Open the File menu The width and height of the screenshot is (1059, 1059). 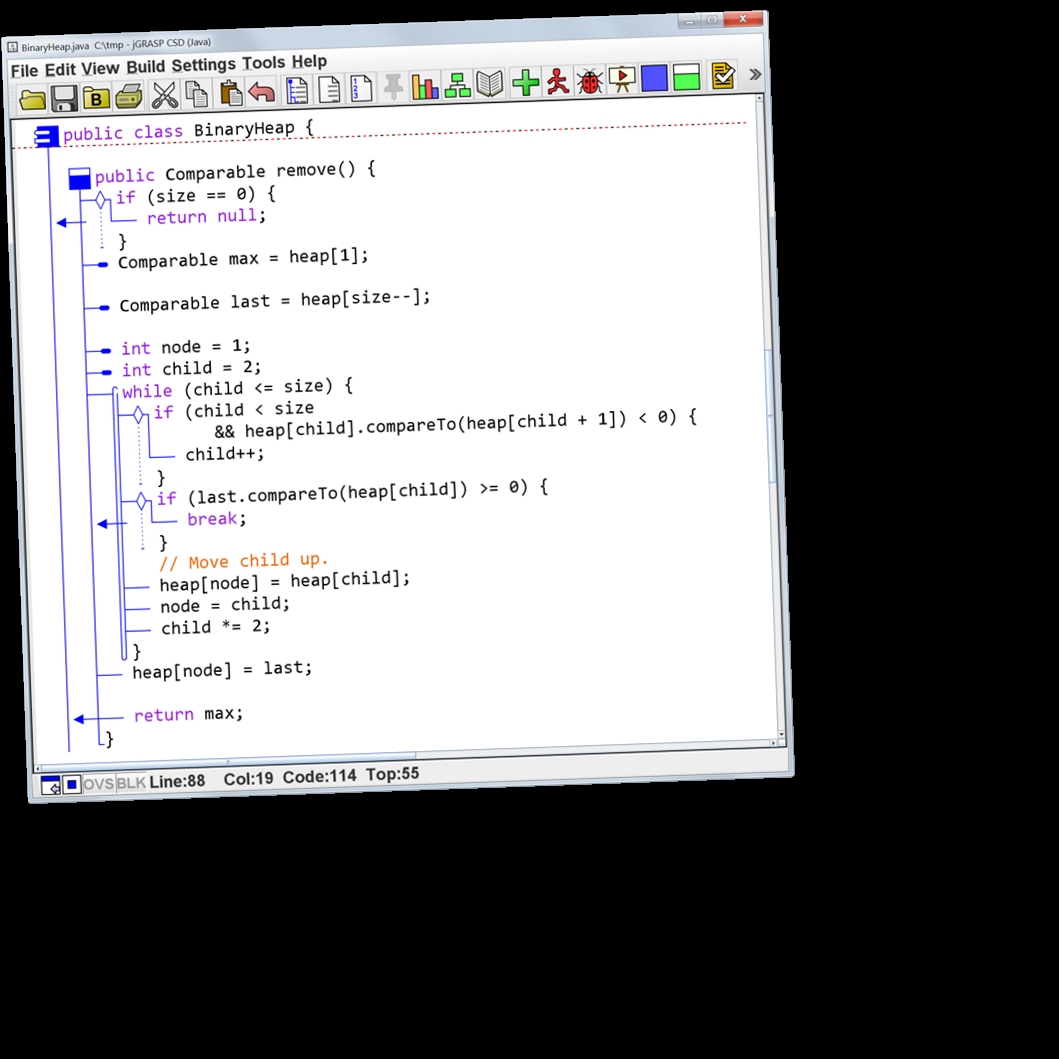pos(24,71)
